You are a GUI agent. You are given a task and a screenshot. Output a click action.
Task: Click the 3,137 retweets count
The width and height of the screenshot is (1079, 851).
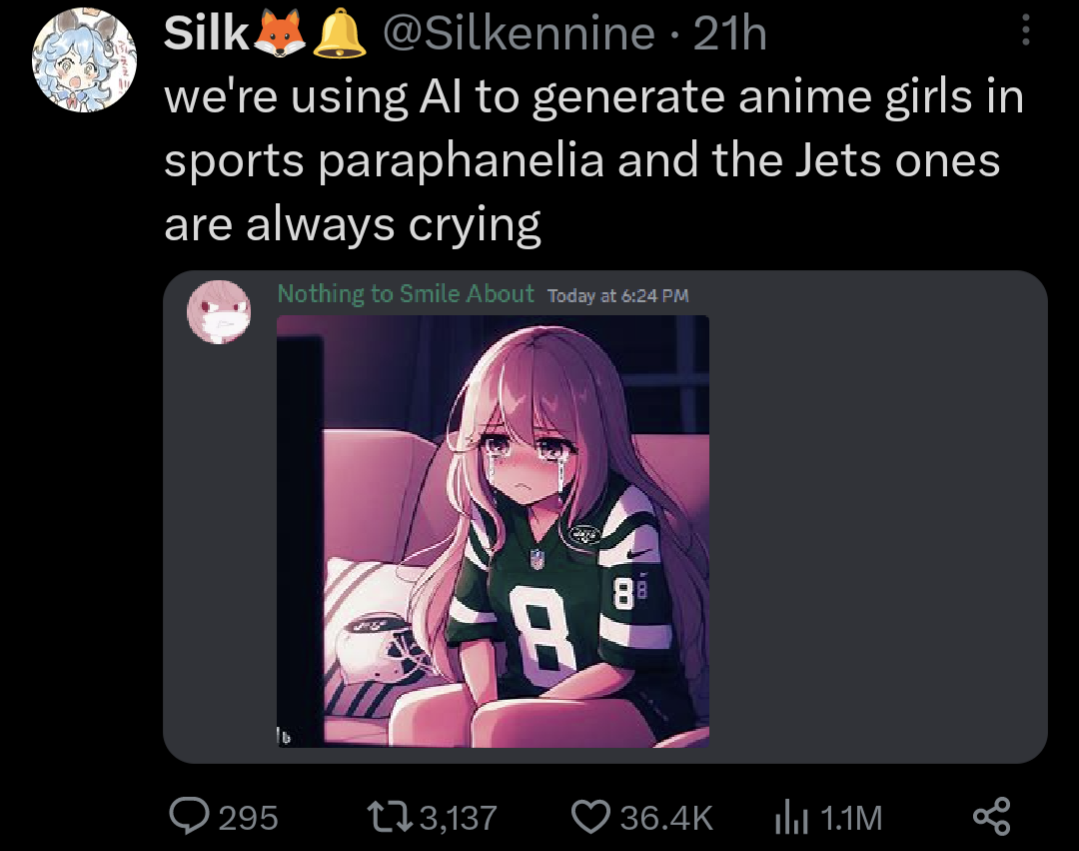[x=458, y=818]
